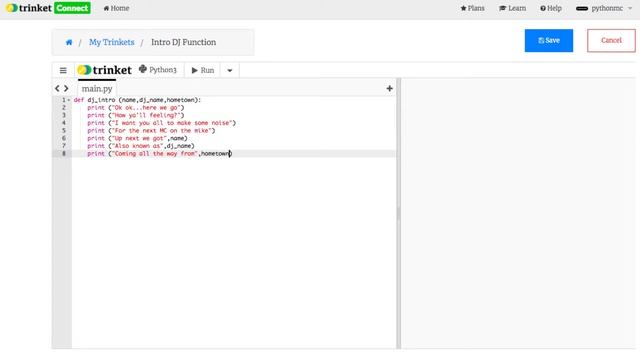The height and width of the screenshot is (360, 640).
Task: Click line number 8 in the gutter
Action: 64,153
